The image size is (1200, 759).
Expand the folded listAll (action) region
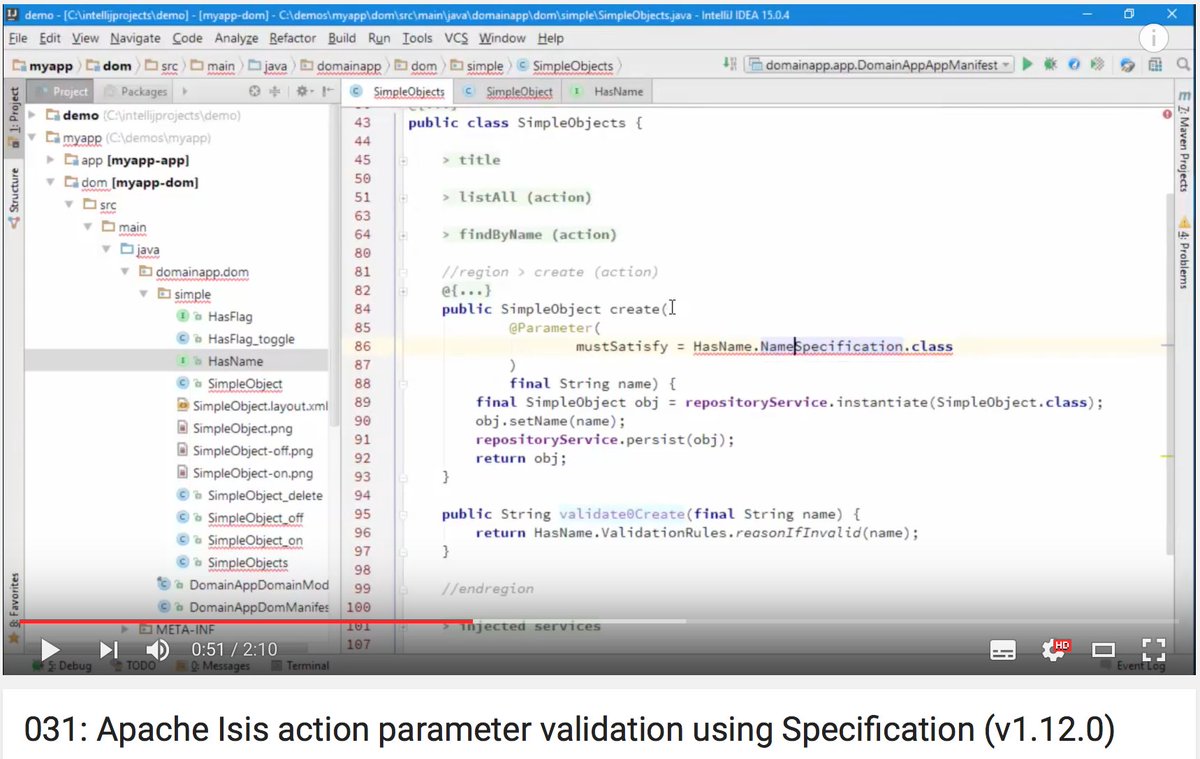click(x=404, y=197)
